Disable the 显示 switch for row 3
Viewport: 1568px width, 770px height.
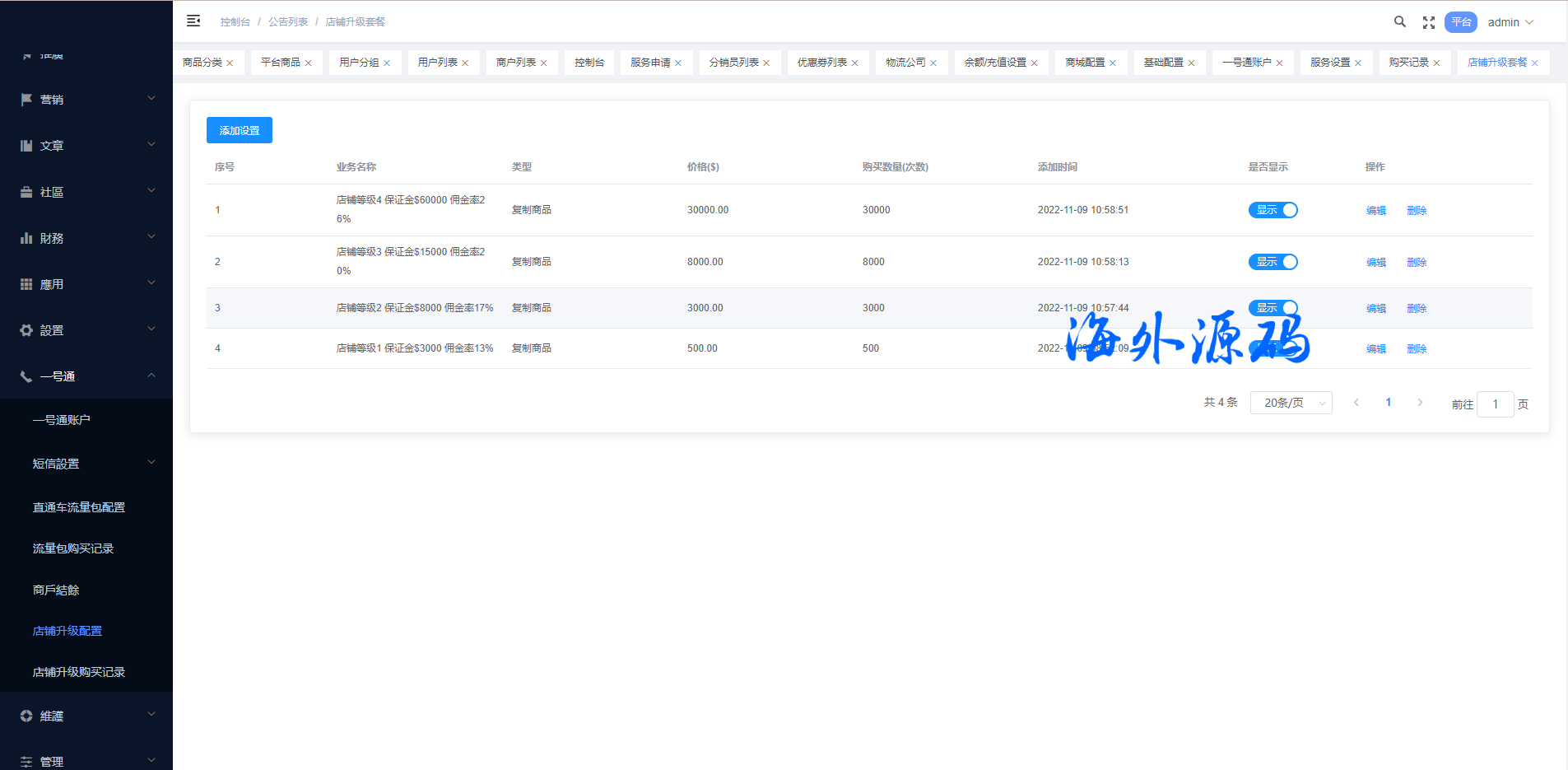tap(1273, 308)
